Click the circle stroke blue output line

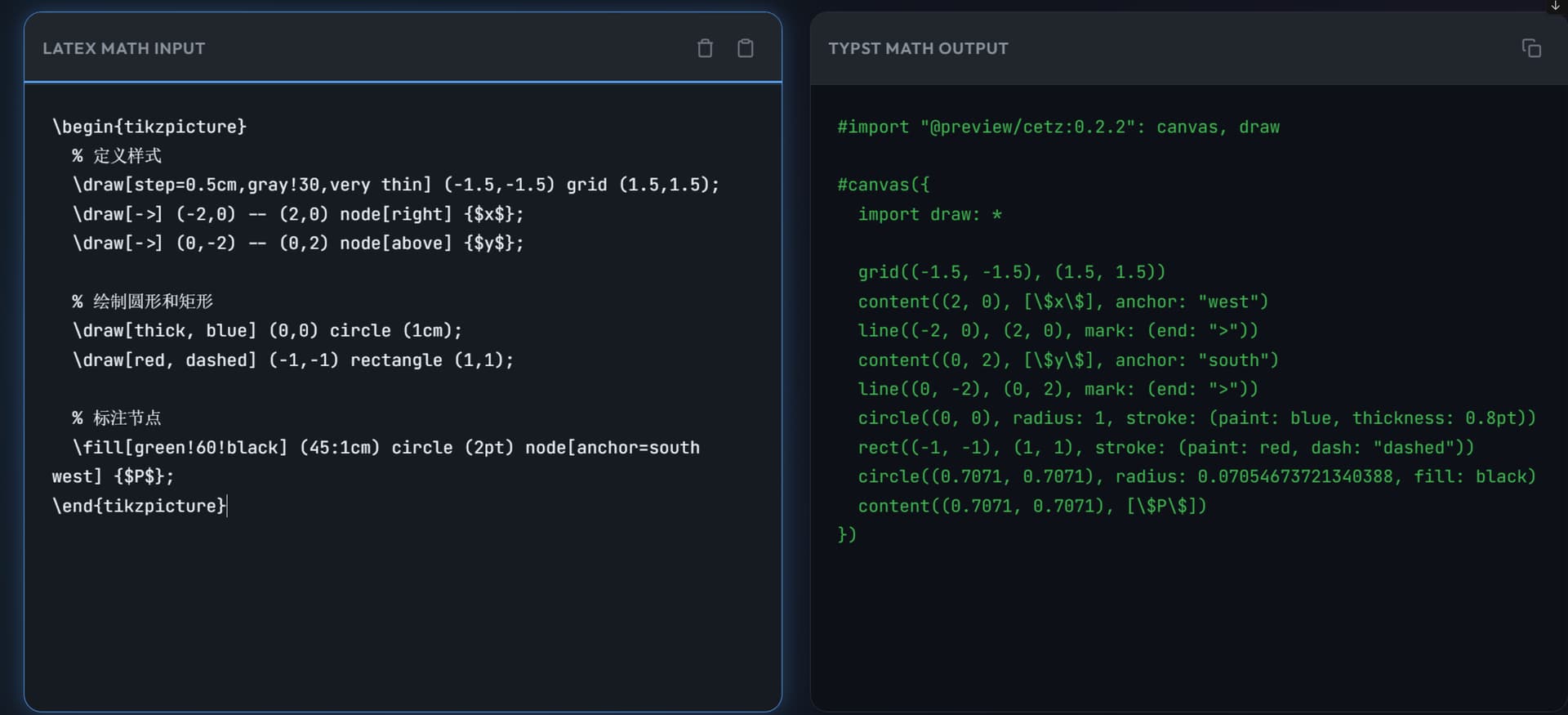coord(1196,418)
